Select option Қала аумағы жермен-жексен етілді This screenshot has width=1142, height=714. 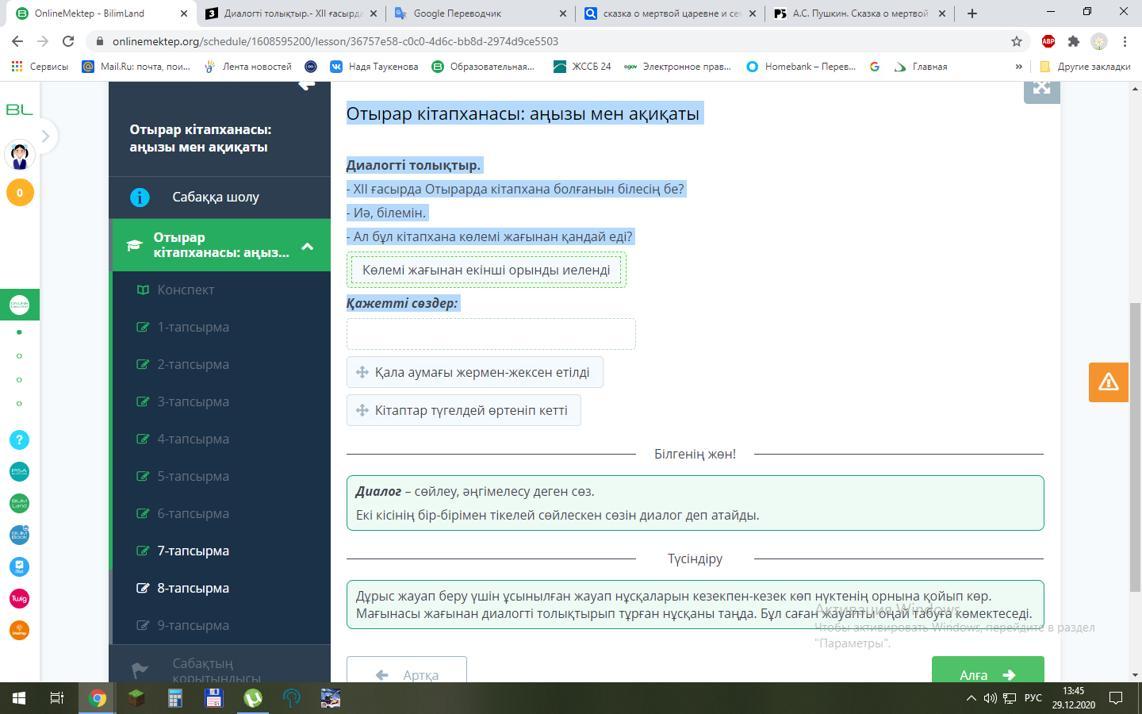[475, 372]
